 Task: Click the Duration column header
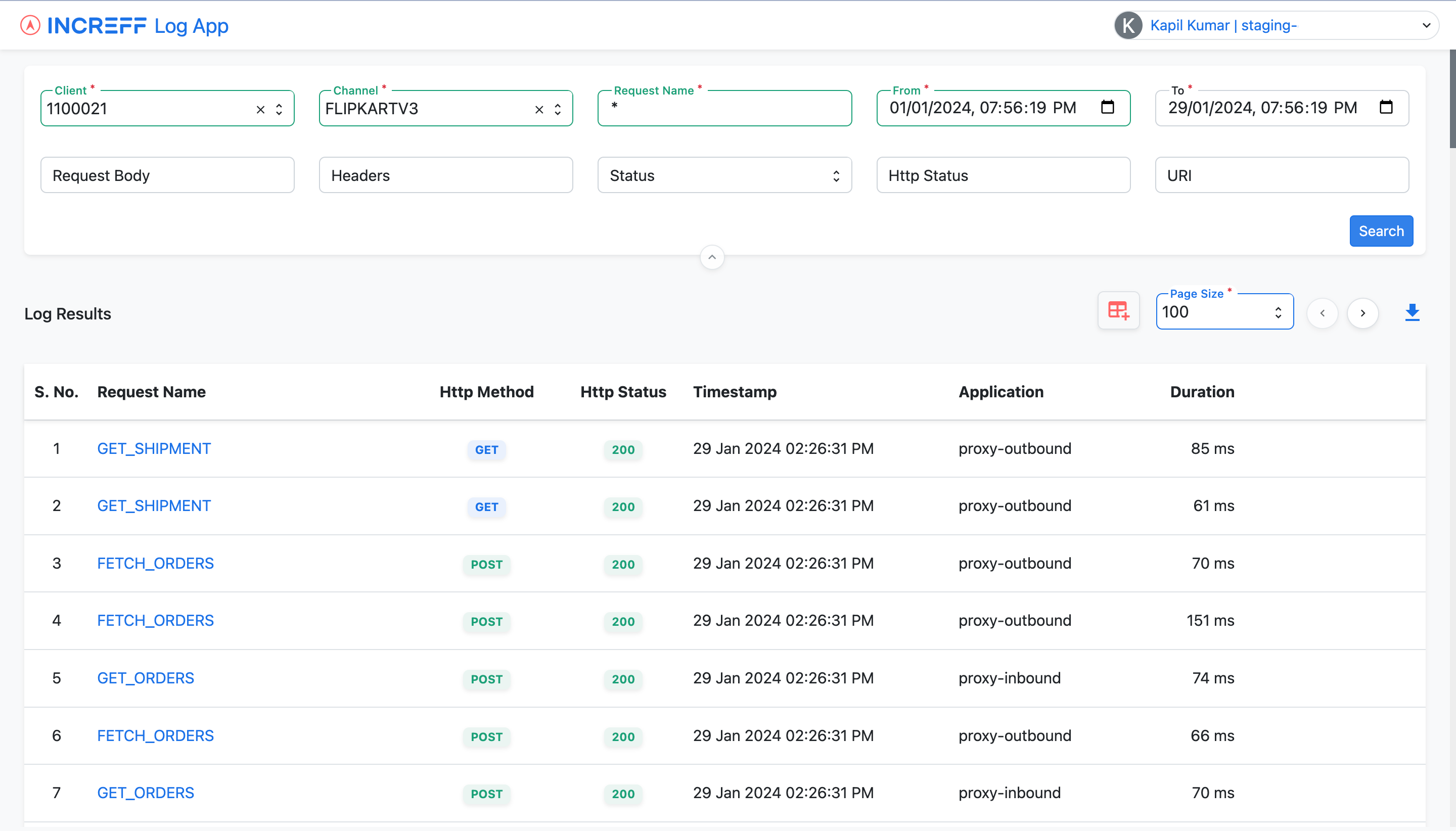coord(1202,392)
